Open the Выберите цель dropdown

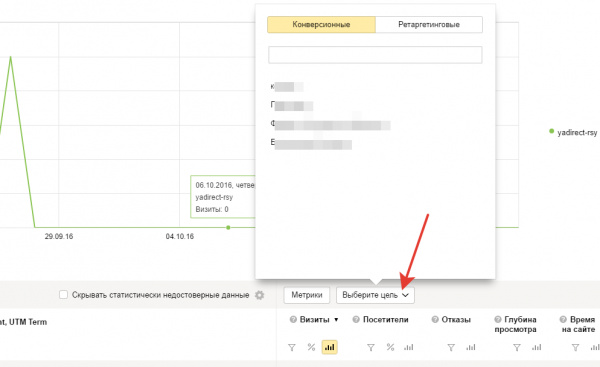pos(375,295)
